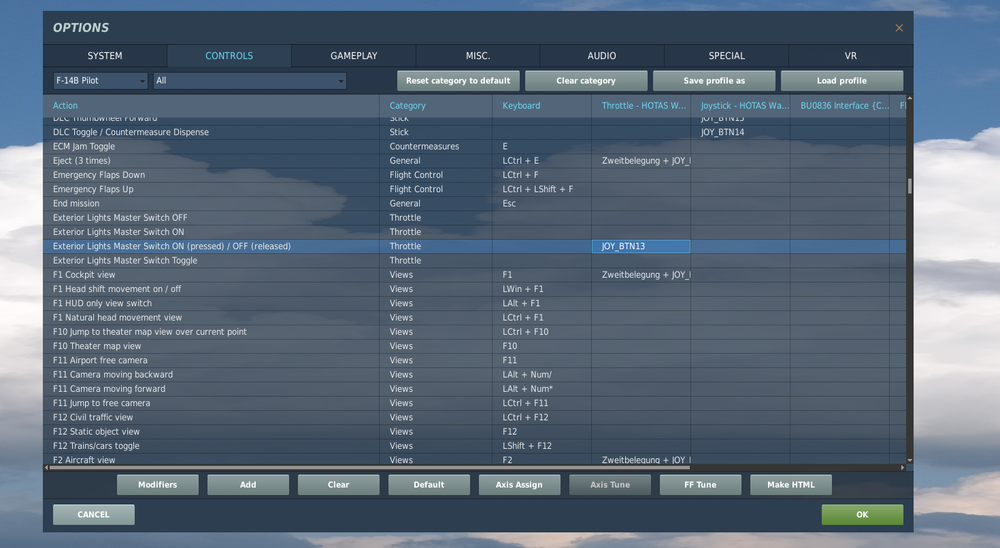Viewport: 1000px width, 548px height.
Task: Click the Add button
Action: click(x=248, y=485)
